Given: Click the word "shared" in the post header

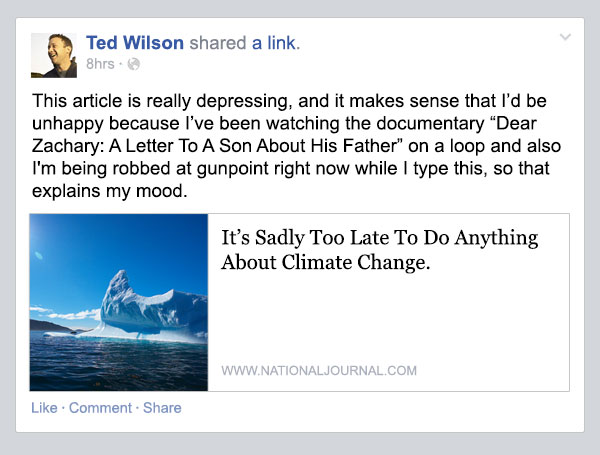Looking at the screenshot, I should pos(218,42).
